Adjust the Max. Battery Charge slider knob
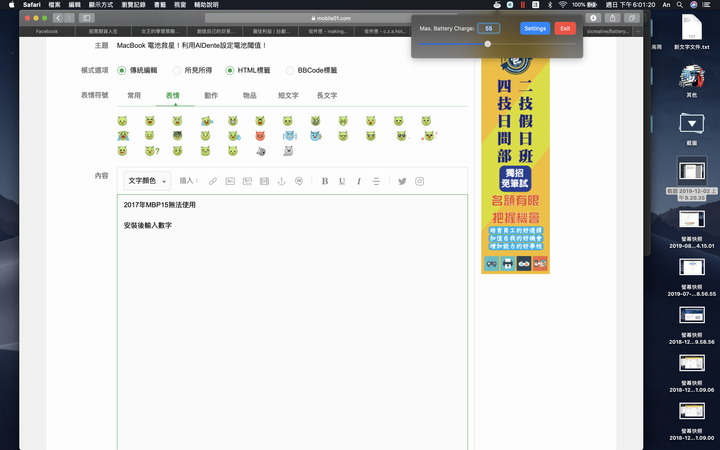This screenshot has width=720, height=450. [x=488, y=44]
